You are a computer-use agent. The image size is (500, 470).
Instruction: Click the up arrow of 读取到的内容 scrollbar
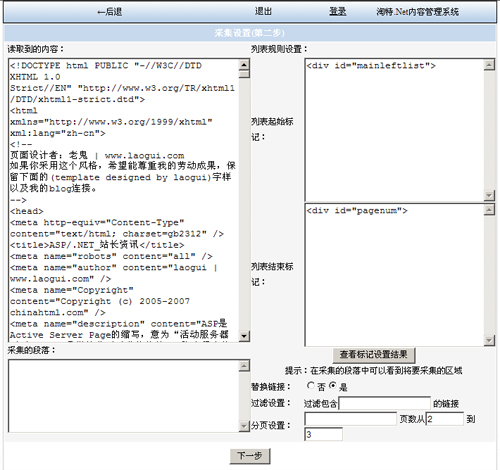[244, 65]
